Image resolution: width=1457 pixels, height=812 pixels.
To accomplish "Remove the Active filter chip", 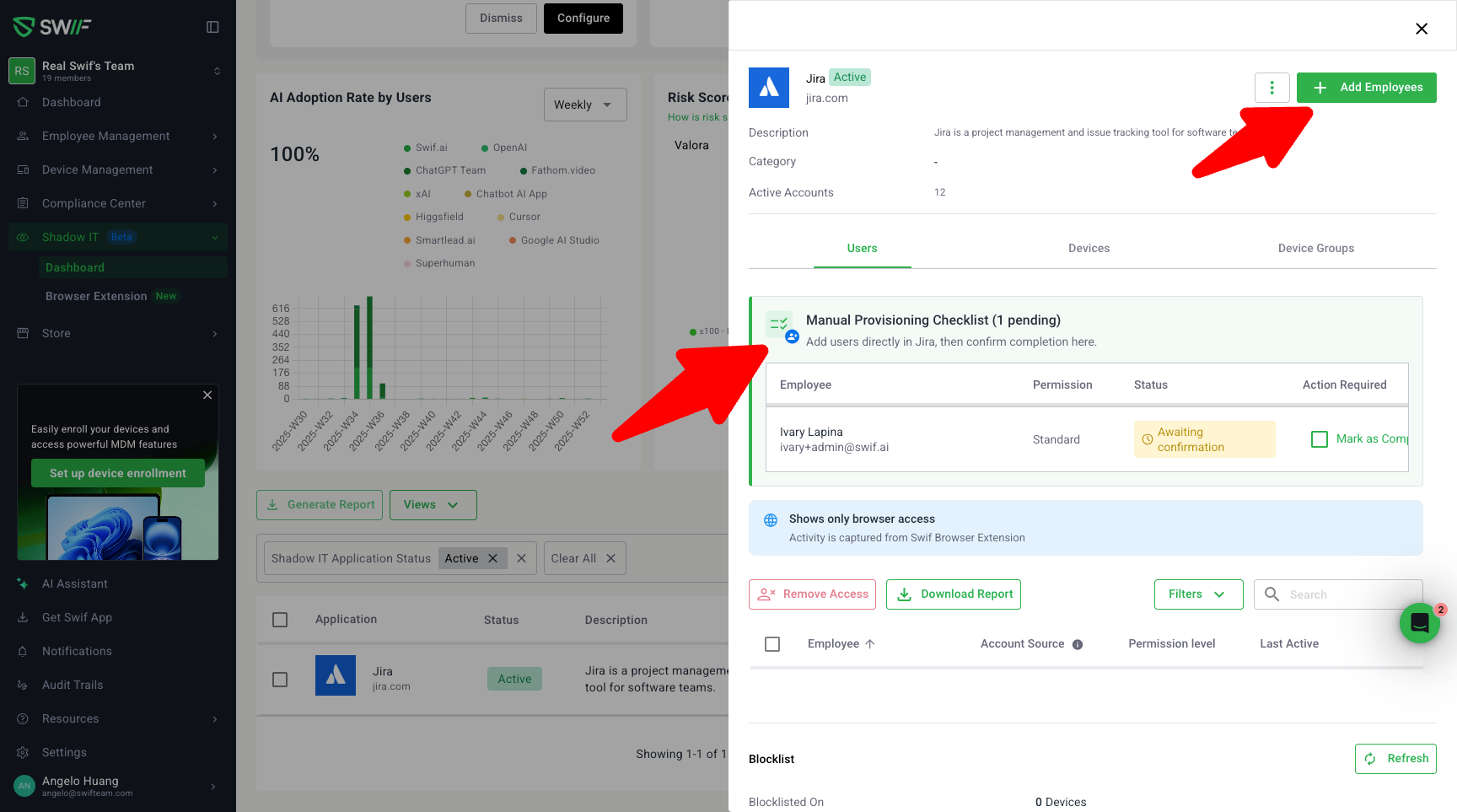I will [x=493, y=558].
